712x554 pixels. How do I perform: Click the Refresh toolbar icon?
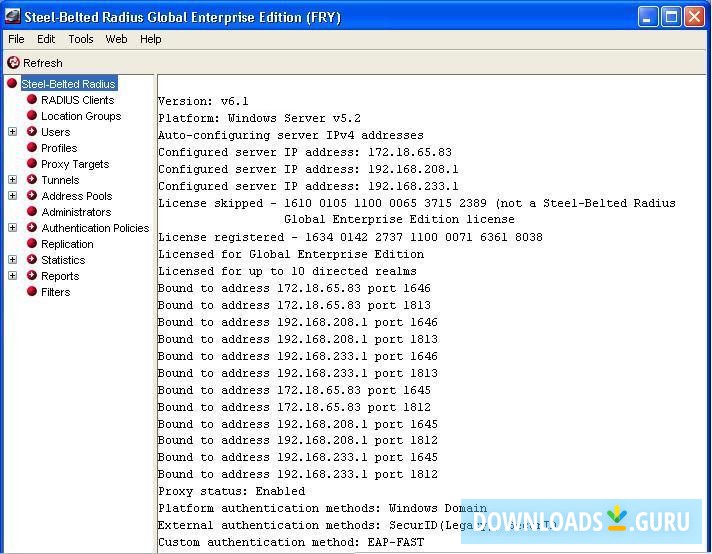[13, 63]
